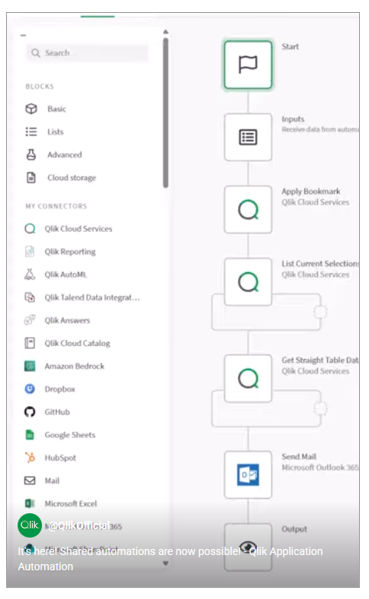
Task: Select HubSpot connector icon
Action: tap(30, 457)
